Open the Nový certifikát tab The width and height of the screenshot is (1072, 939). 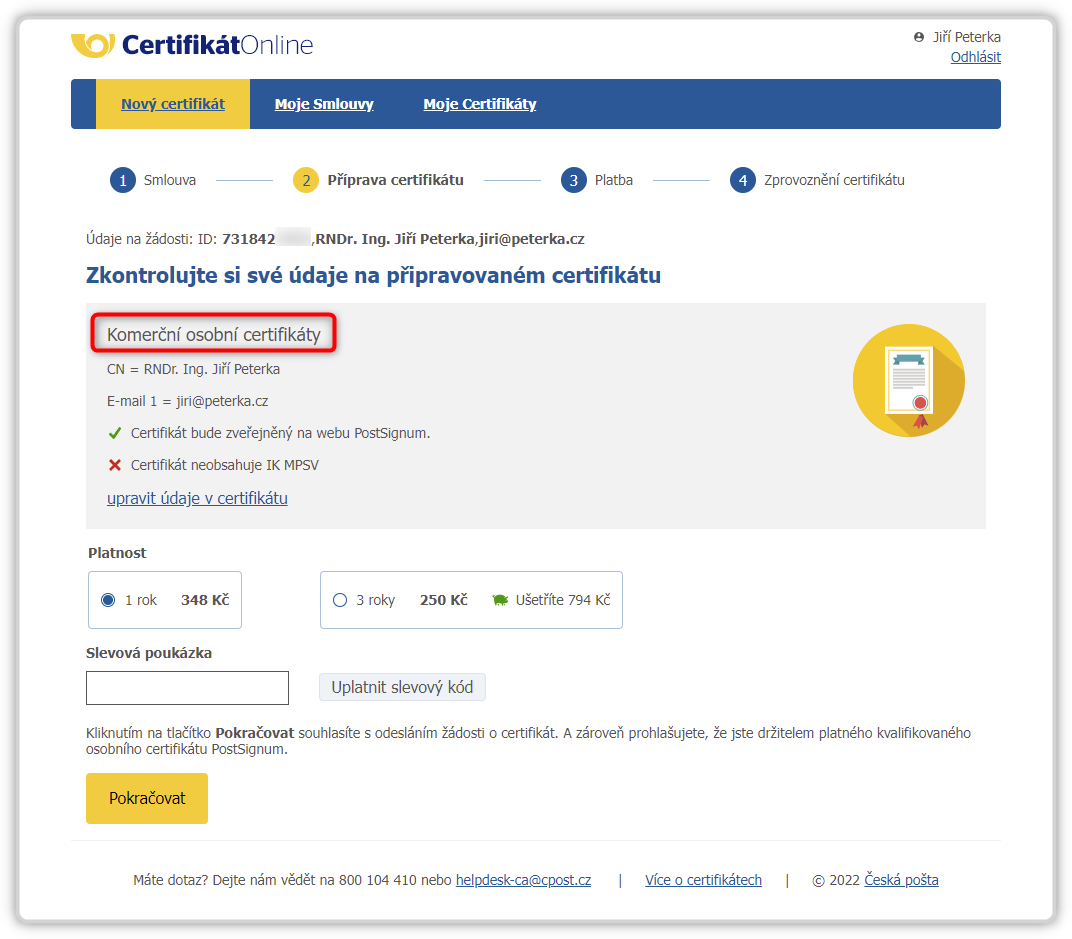point(173,104)
